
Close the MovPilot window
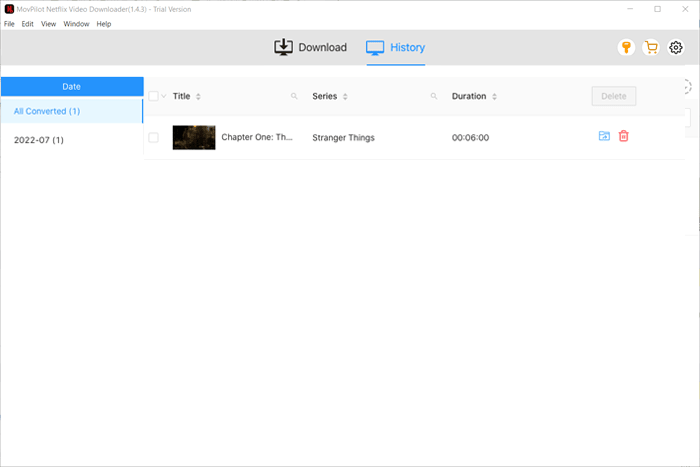point(685,9)
